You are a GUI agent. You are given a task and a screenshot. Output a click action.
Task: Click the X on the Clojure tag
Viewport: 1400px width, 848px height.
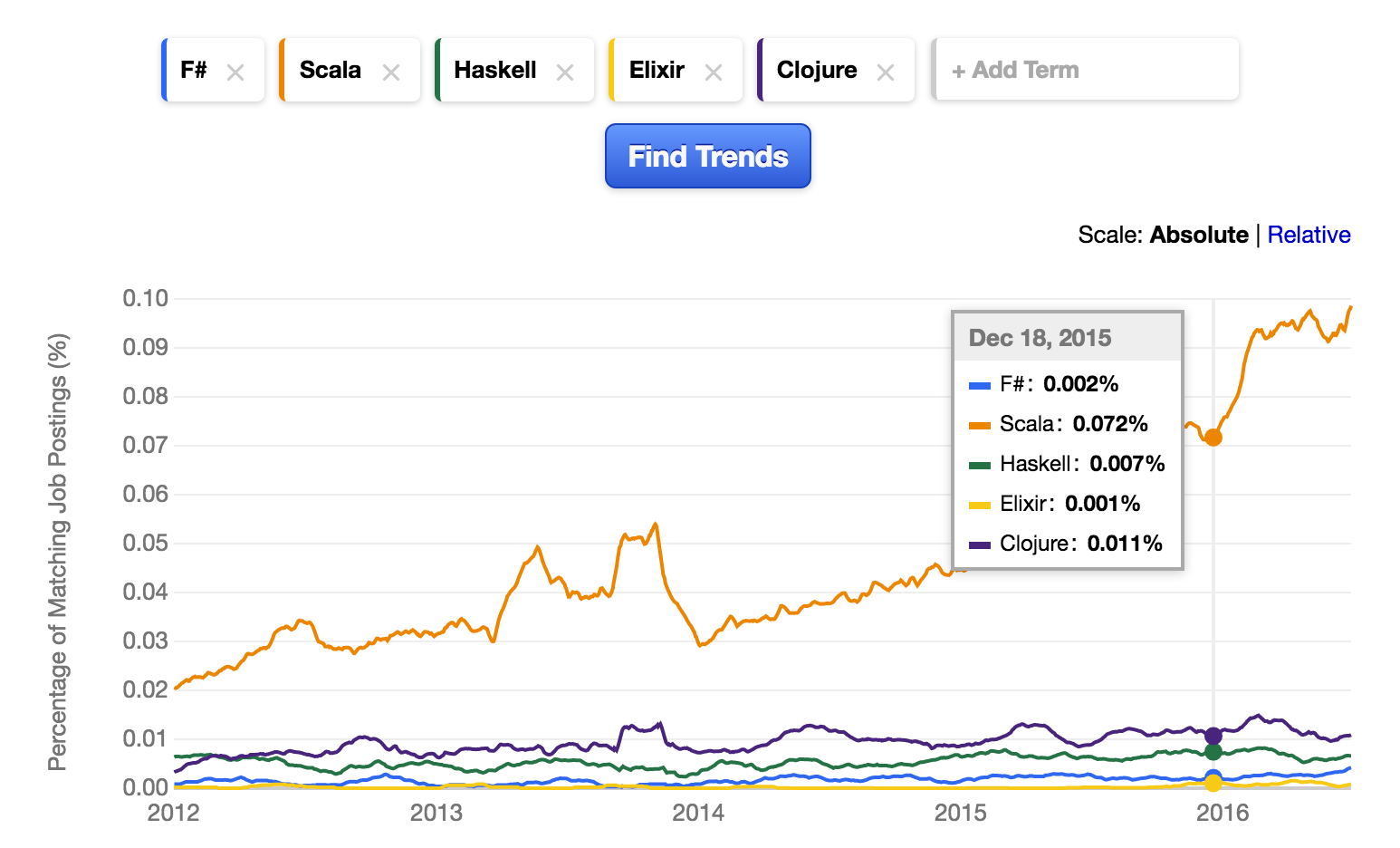[x=886, y=72]
